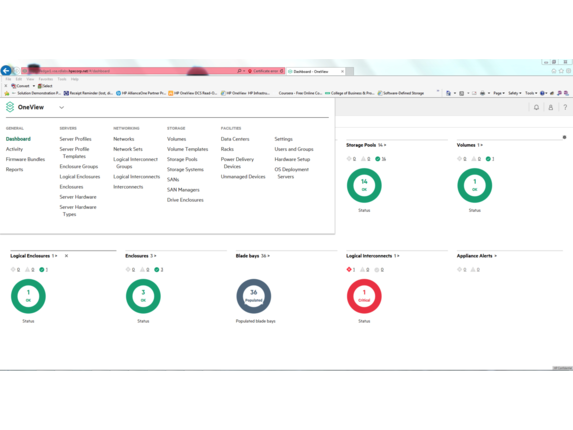The width and height of the screenshot is (573, 430).
Task: Open Server Hardware Types page
Action: (x=78, y=210)
